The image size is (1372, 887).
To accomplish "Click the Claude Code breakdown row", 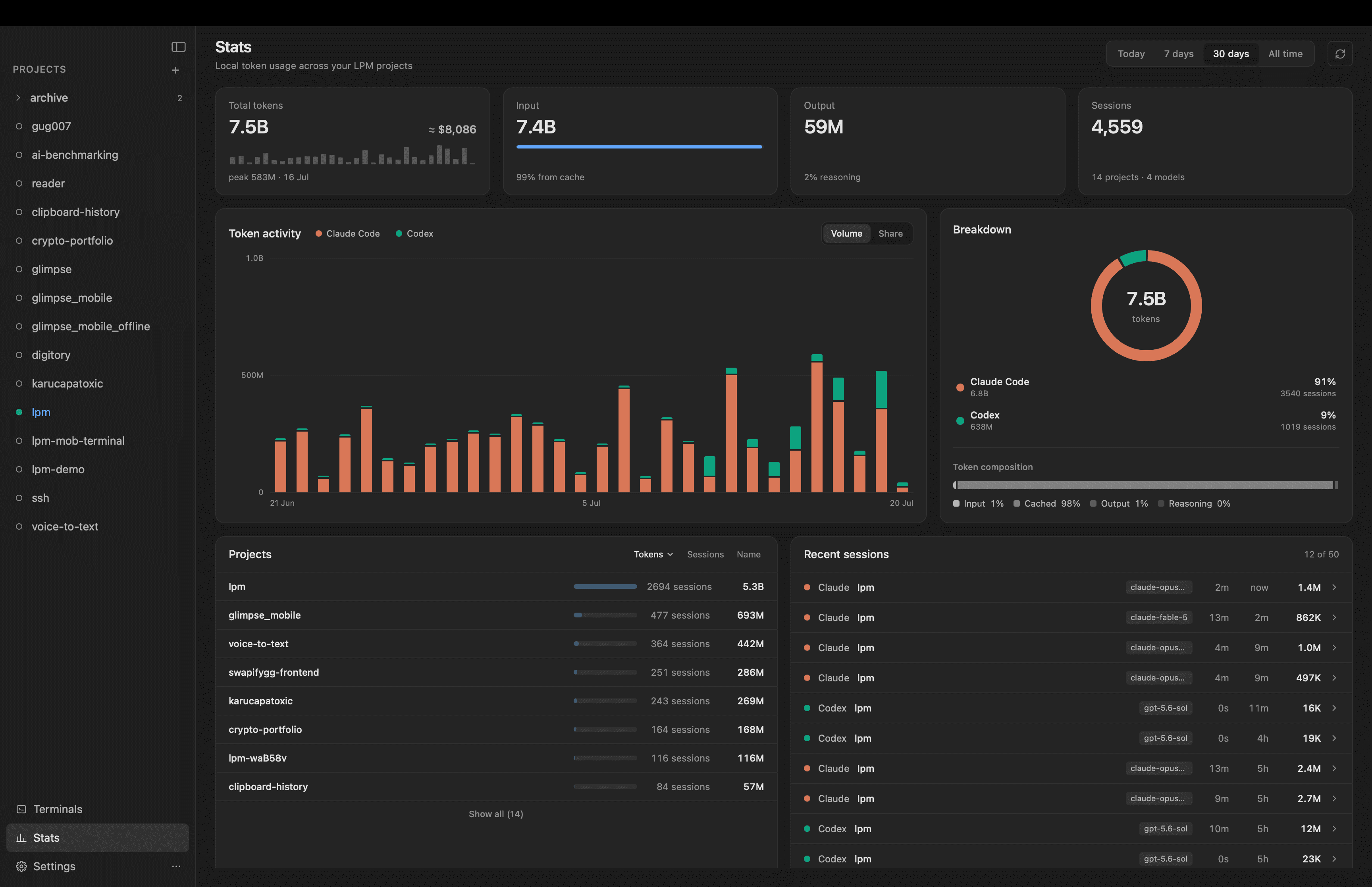I will [1145, 387].
